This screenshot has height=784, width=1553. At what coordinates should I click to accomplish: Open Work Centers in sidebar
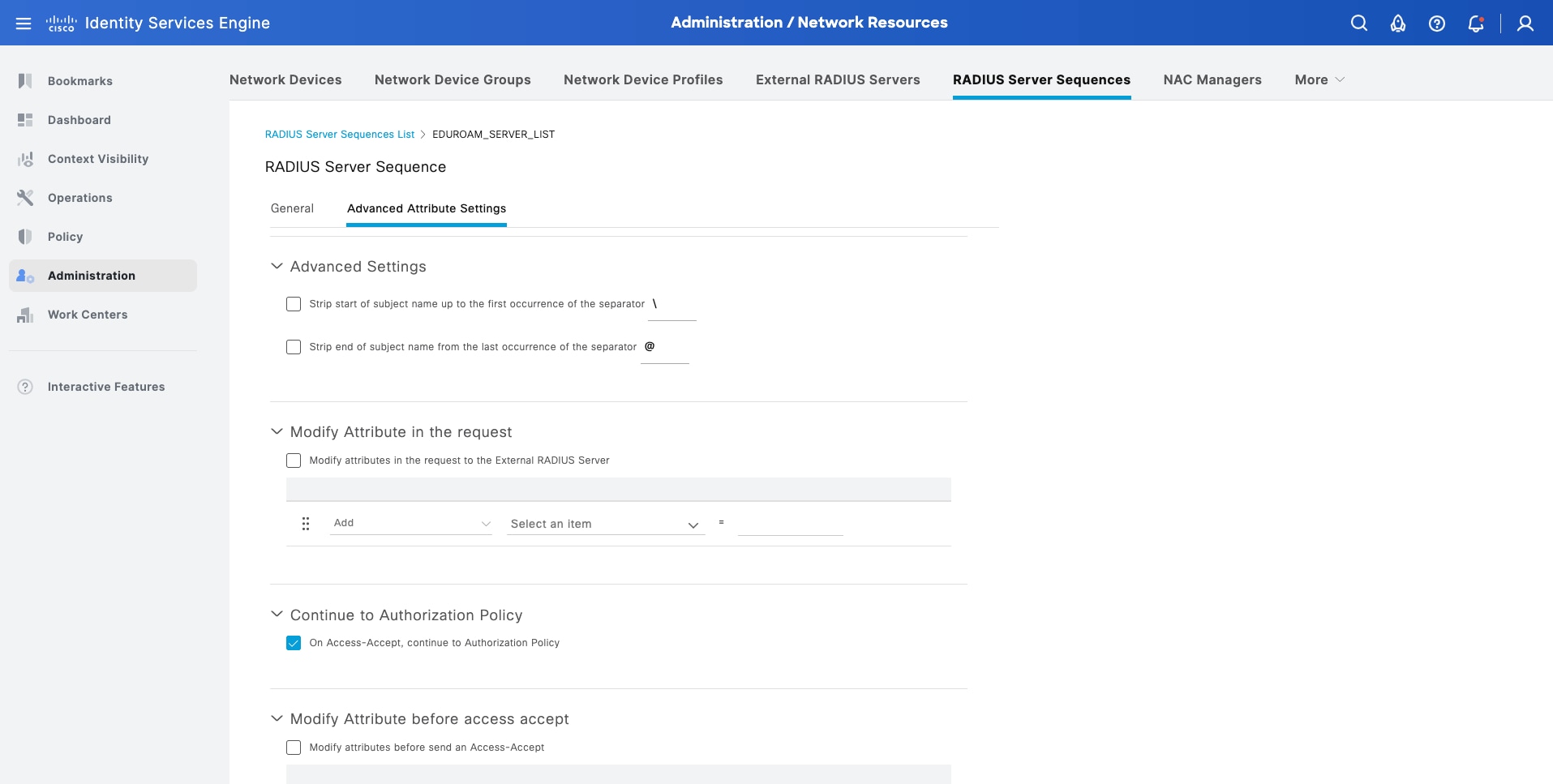click(x=88, y=315)
